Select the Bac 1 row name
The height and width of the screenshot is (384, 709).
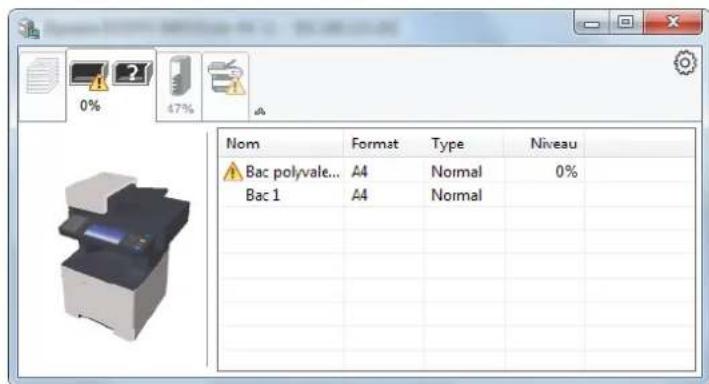pyautogui.click(x=263, y=195)
